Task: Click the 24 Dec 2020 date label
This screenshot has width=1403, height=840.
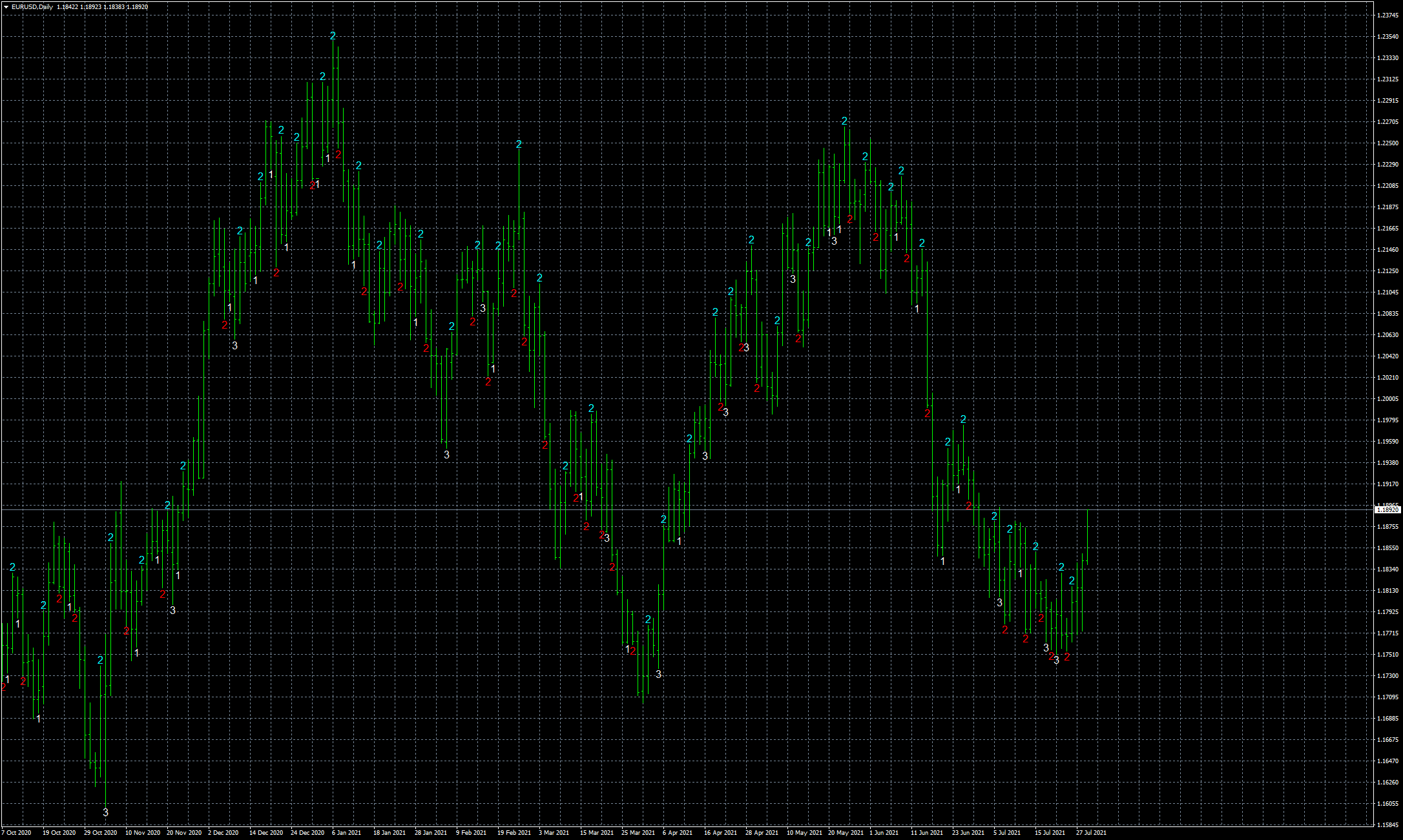Action: [307, 833]
